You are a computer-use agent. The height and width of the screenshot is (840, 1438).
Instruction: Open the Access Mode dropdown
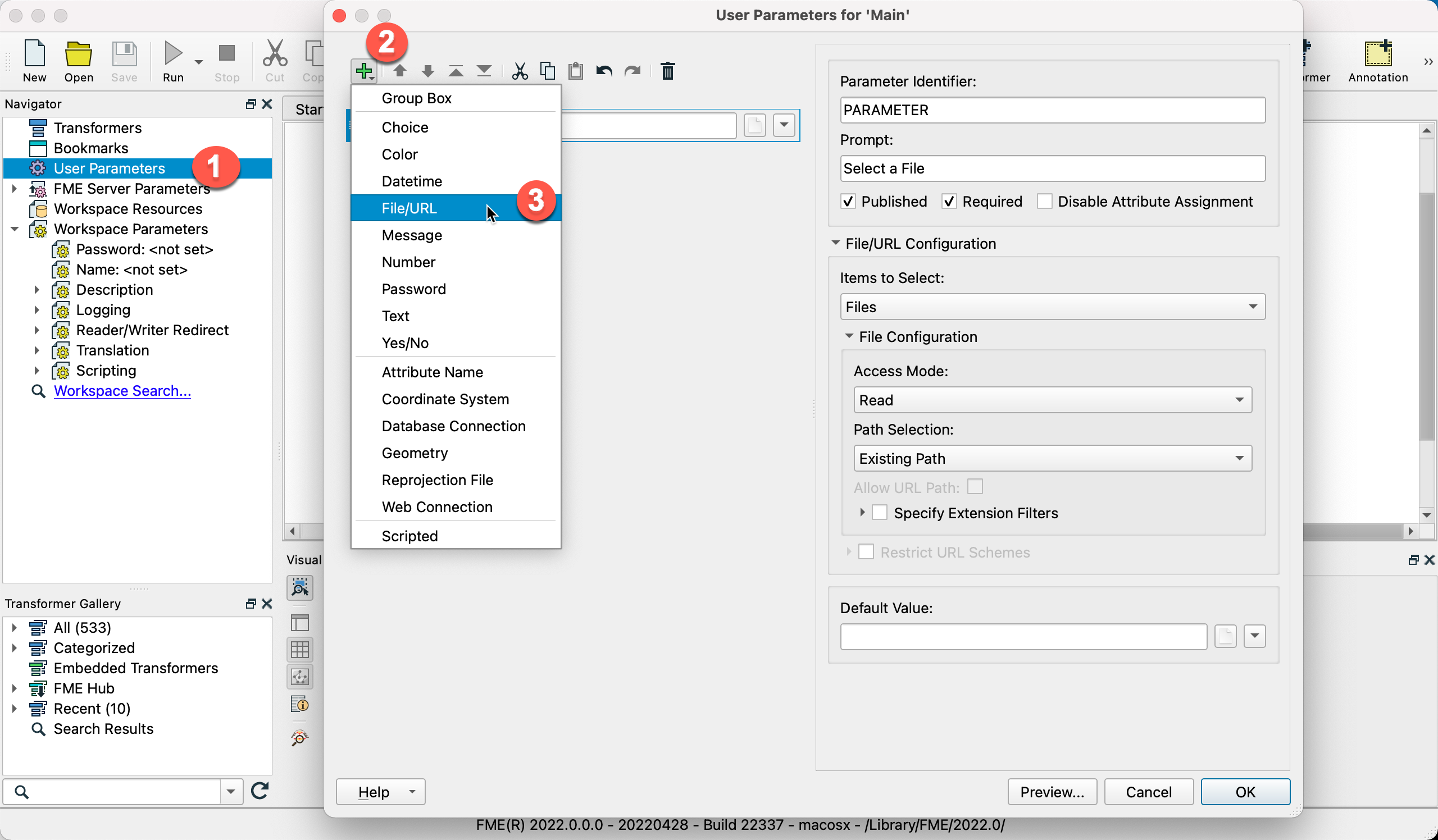(x=1052, y=400)
